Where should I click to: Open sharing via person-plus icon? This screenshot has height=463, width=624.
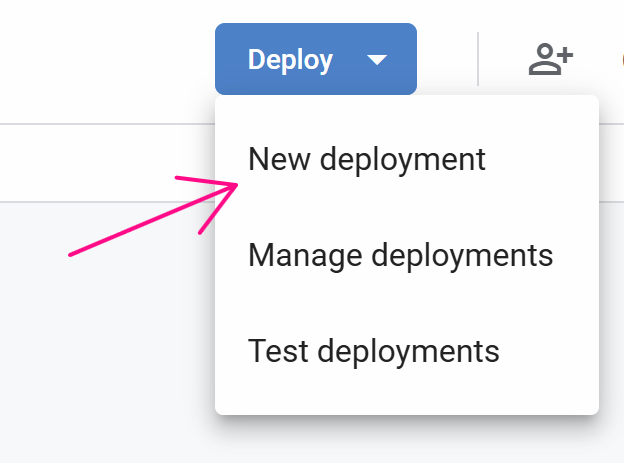pyautogui.click(x=550, y=60)
